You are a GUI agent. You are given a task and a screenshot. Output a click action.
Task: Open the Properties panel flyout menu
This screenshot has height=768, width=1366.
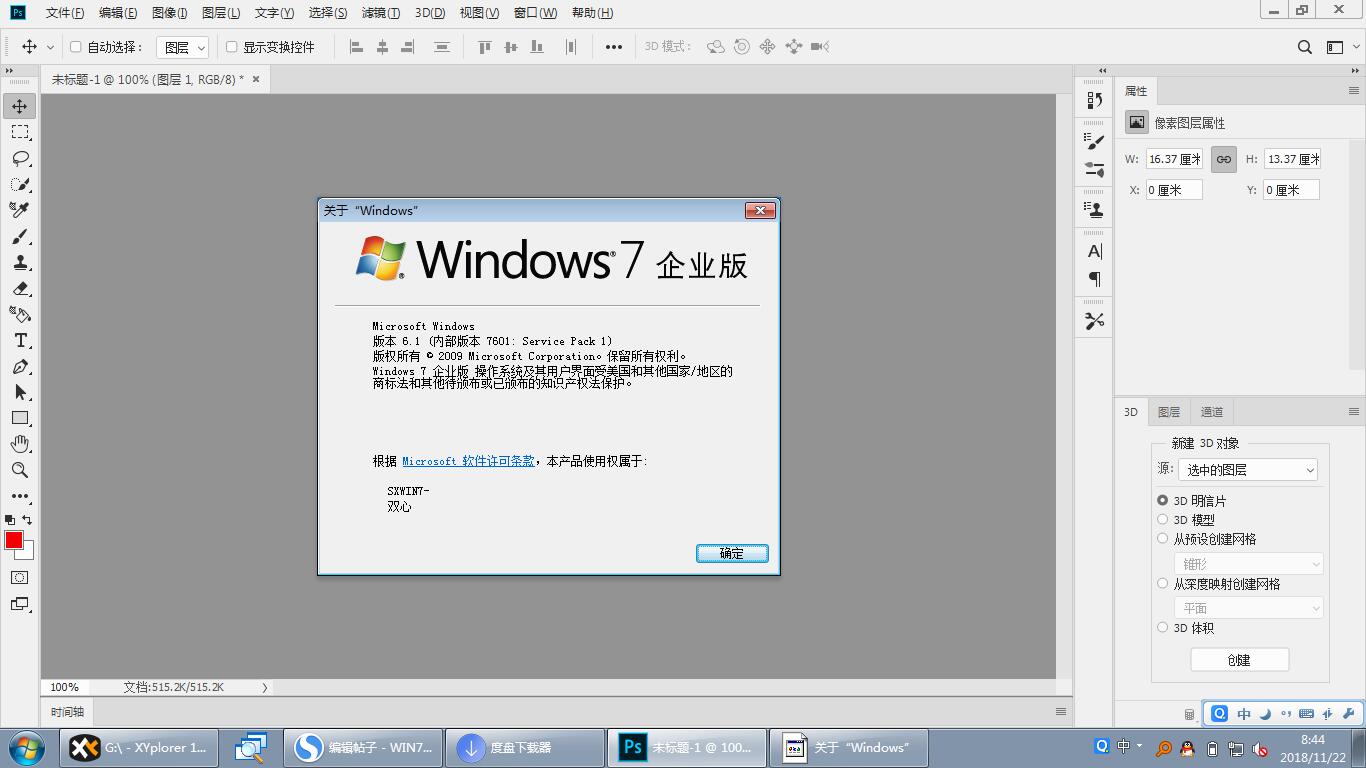[x=1354, y=91]
